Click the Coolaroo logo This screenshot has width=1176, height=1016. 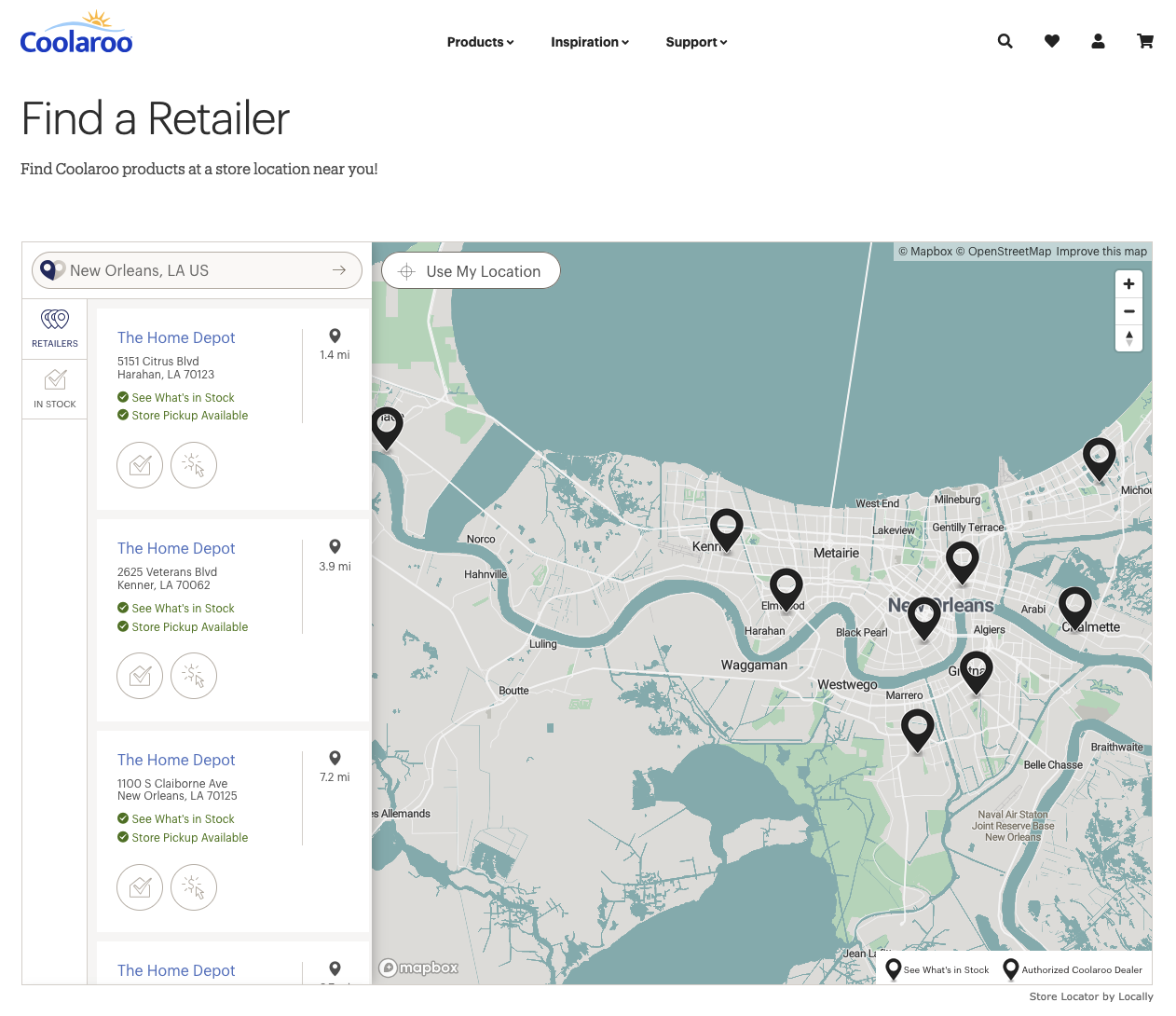[76, 34]
